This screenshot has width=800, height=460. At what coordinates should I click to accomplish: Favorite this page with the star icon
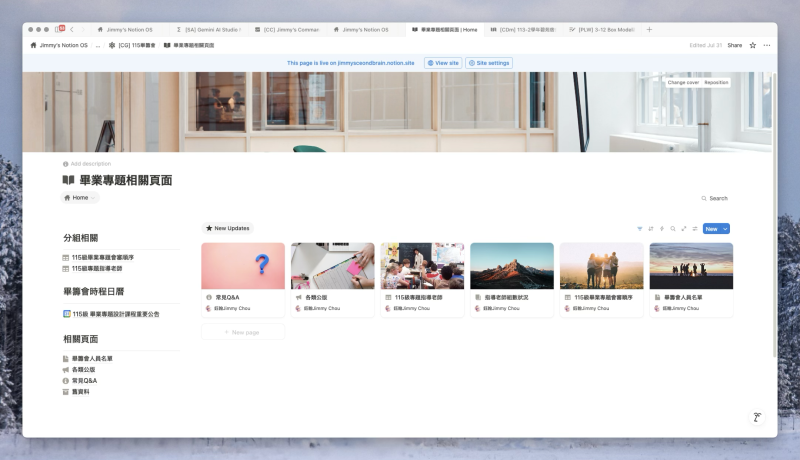coord(753,45)
